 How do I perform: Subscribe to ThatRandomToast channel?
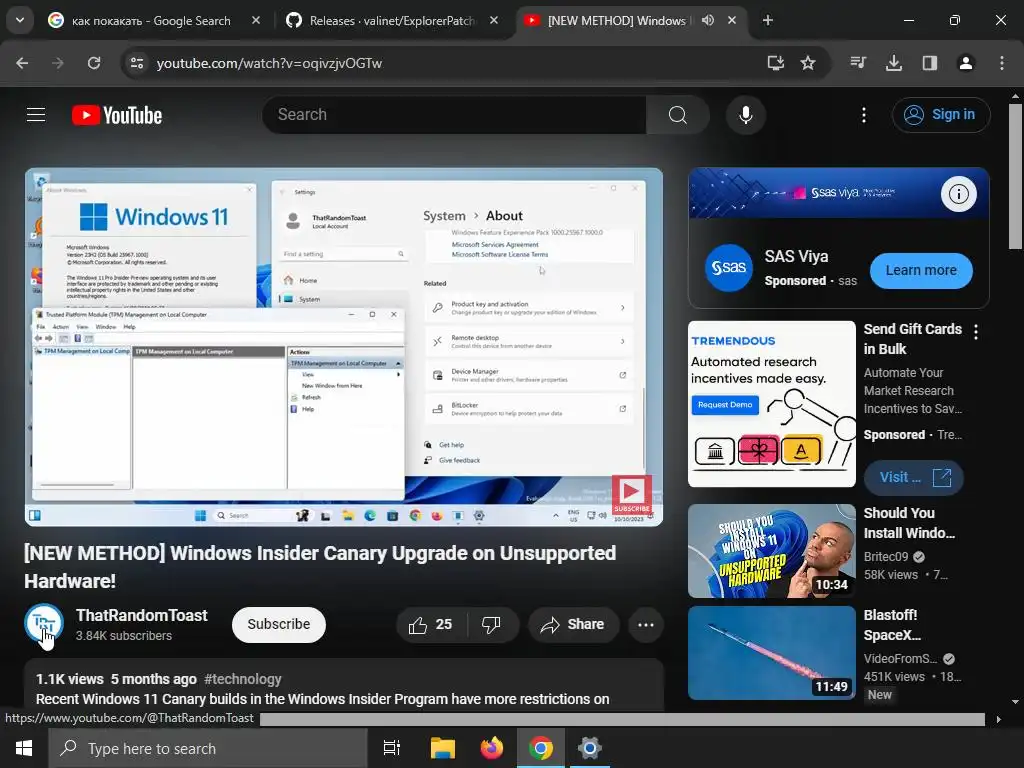(x=279, y=624)
